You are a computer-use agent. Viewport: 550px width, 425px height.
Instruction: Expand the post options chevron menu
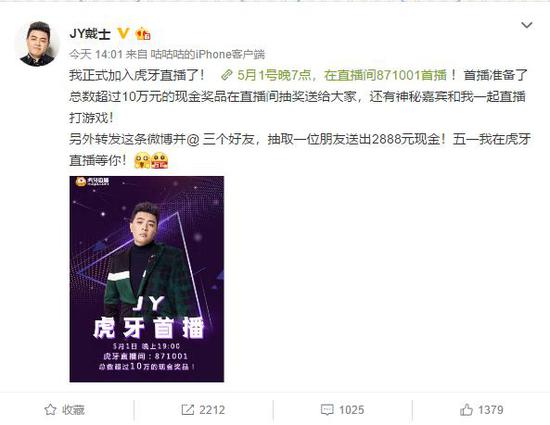[x=526, y=25]
